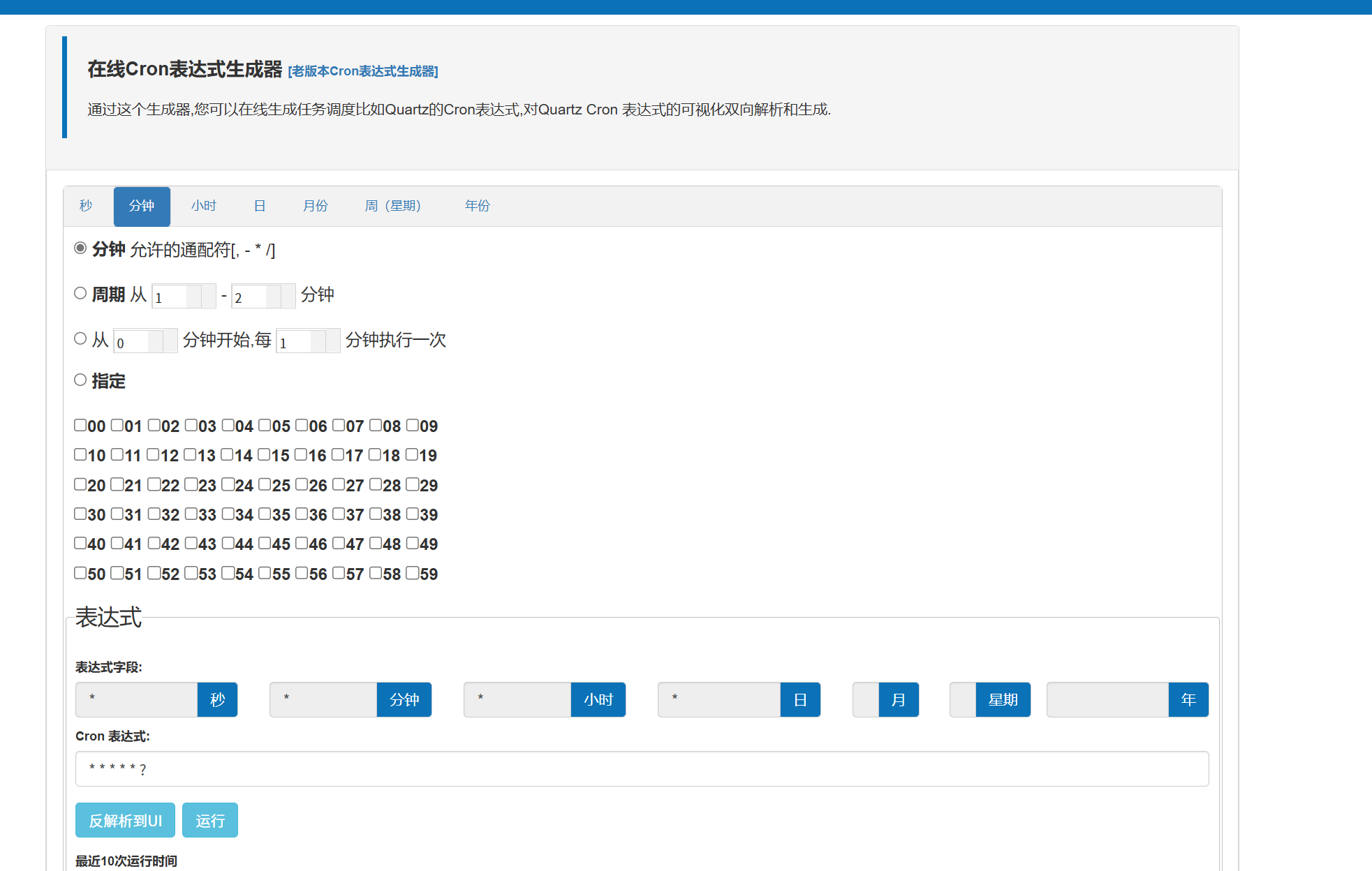This screenshot has width=1372, height=871.
Task: Click the Cron 表达式 text field
Action: [x=642, y=769]
